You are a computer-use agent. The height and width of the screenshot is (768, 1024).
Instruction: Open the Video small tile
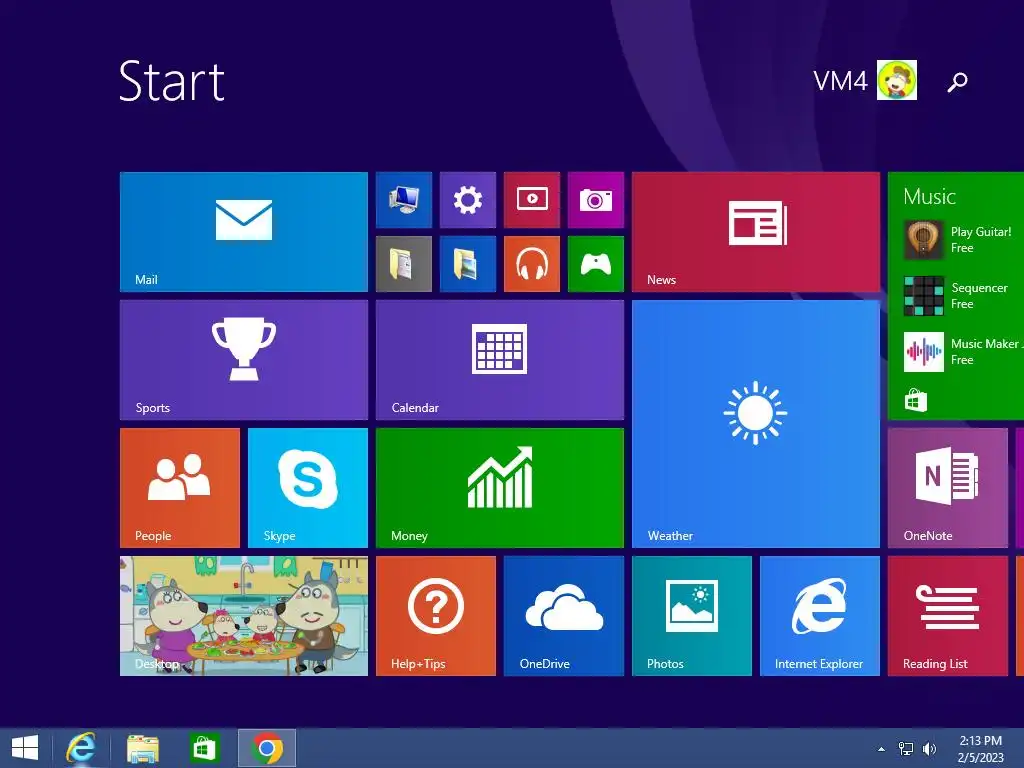point(532,200)
